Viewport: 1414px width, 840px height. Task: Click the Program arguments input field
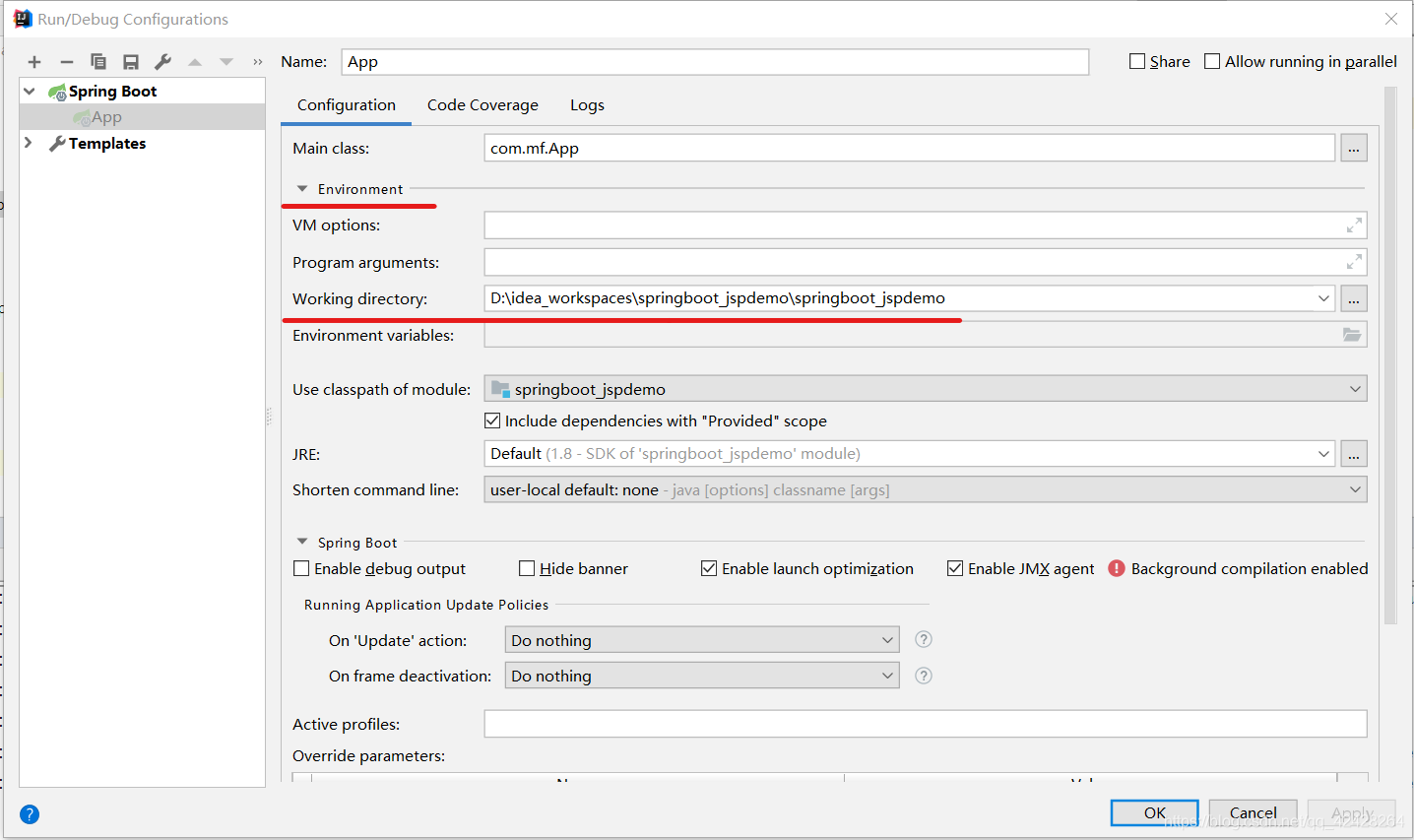pos(926,262)
